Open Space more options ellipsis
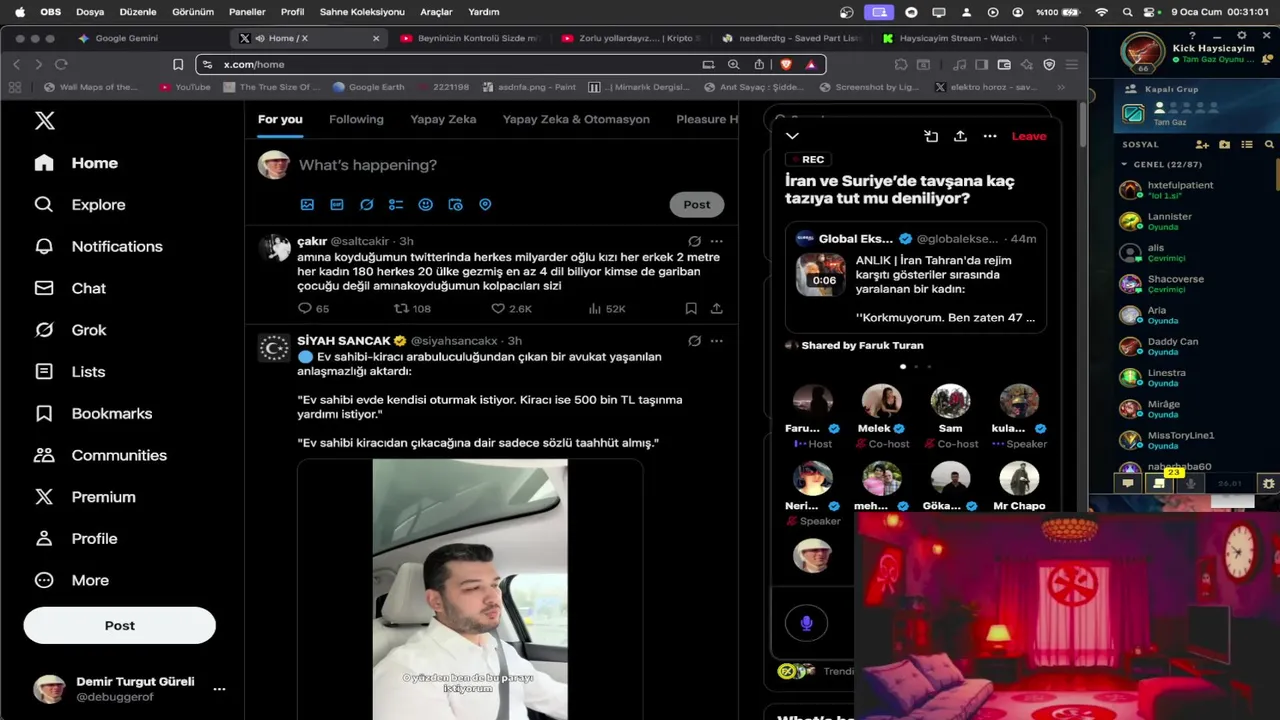Viewport: 1280px width, 720px height. [x=990, y=136]
